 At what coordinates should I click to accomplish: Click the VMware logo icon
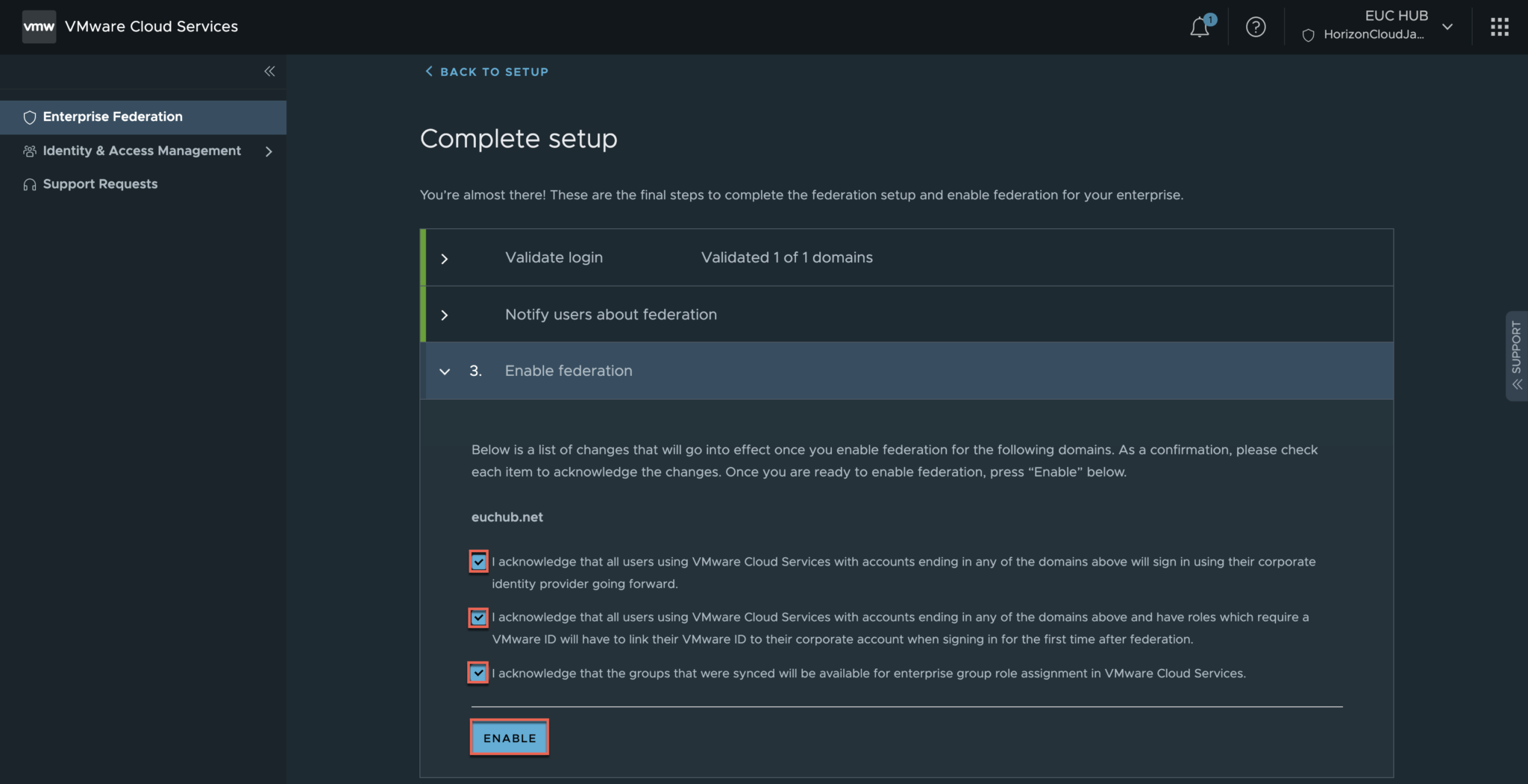(x=39, y=27)
